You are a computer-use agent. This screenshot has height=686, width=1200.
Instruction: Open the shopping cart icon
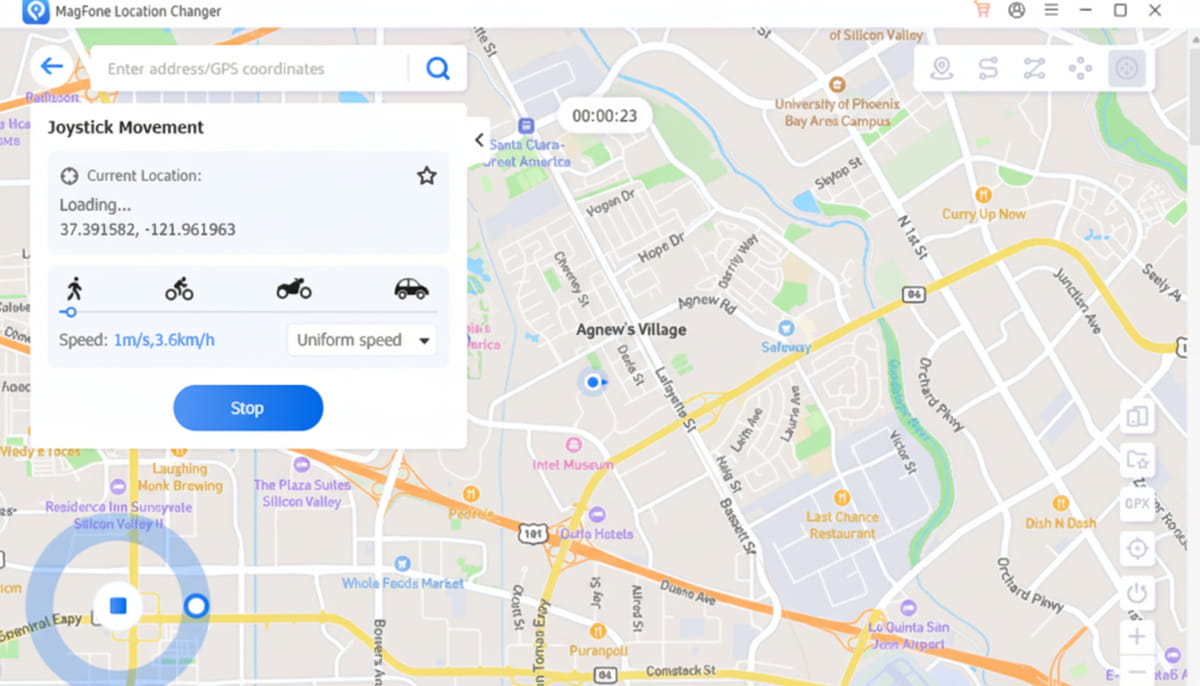pos(982,10)
